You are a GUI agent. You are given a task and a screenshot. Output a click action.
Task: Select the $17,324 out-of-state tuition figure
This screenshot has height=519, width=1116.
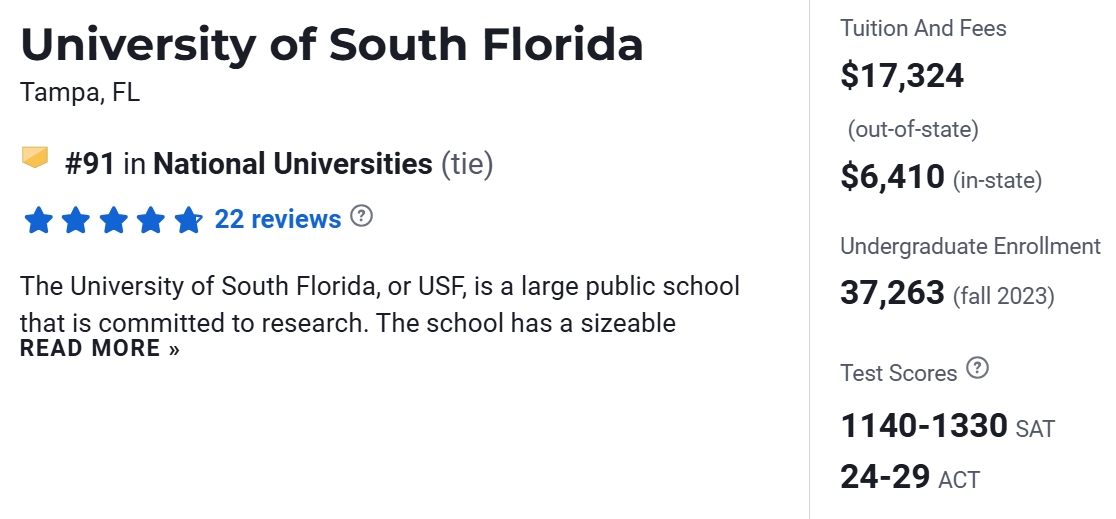point(902,76)
